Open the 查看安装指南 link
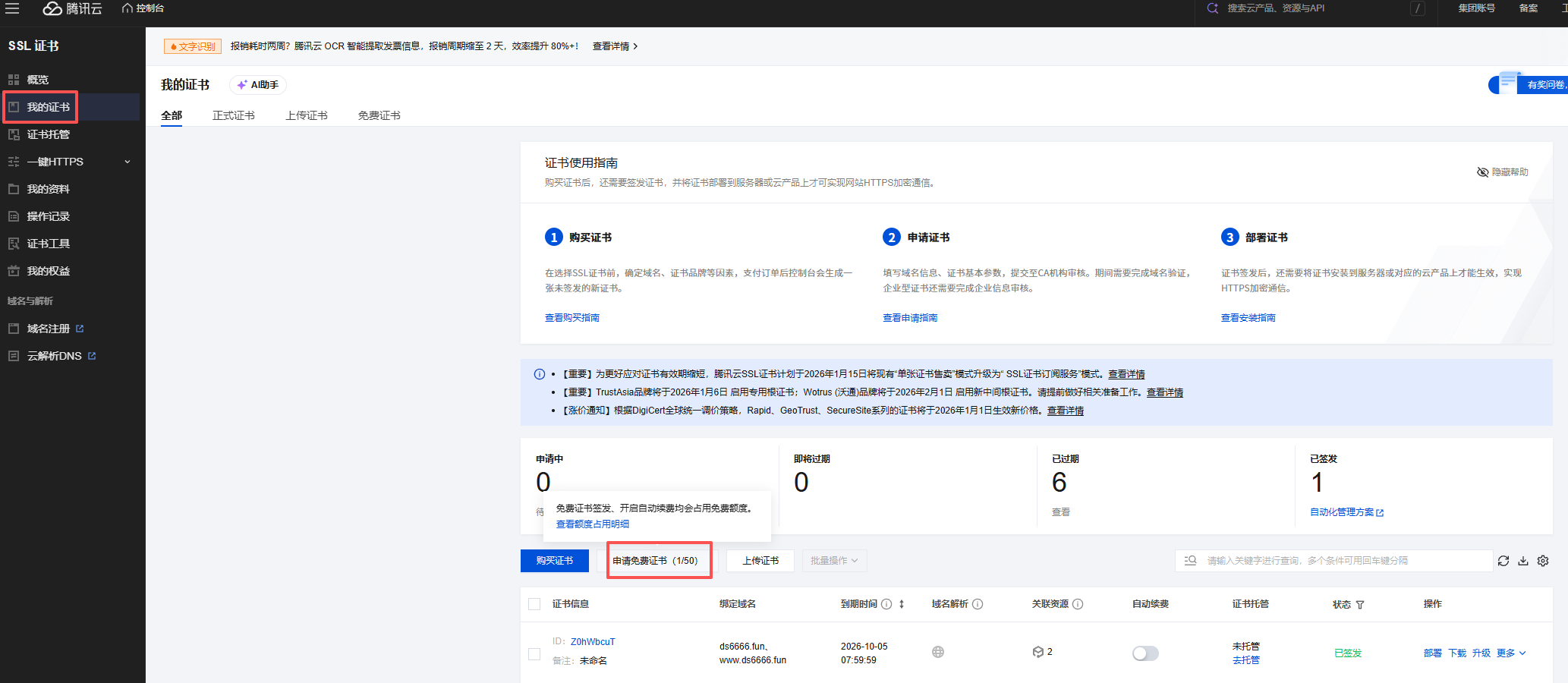1568x683 pixels. [1248, 318]
